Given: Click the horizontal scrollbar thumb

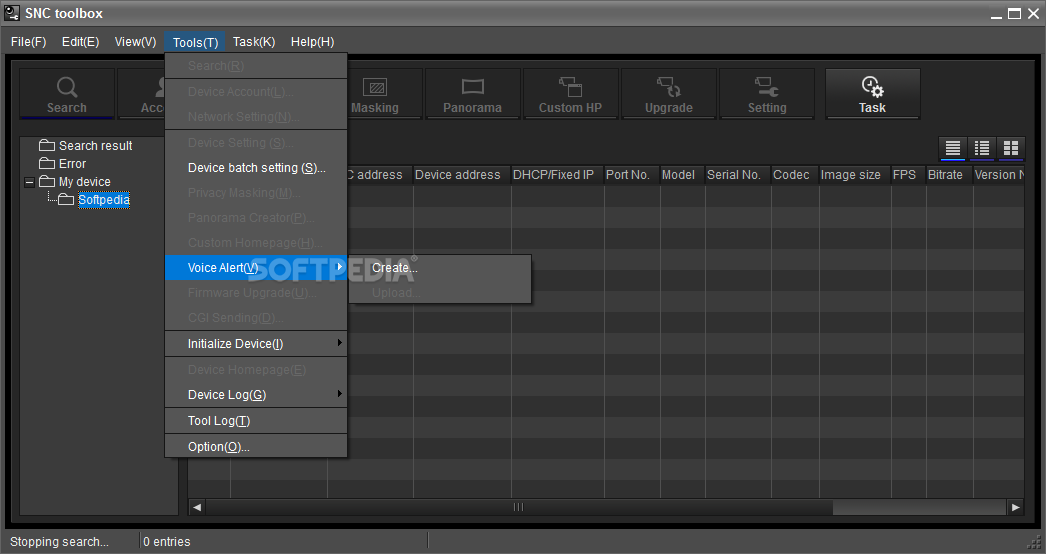Looking at the screenshot, I should click(x=519, y=507).
